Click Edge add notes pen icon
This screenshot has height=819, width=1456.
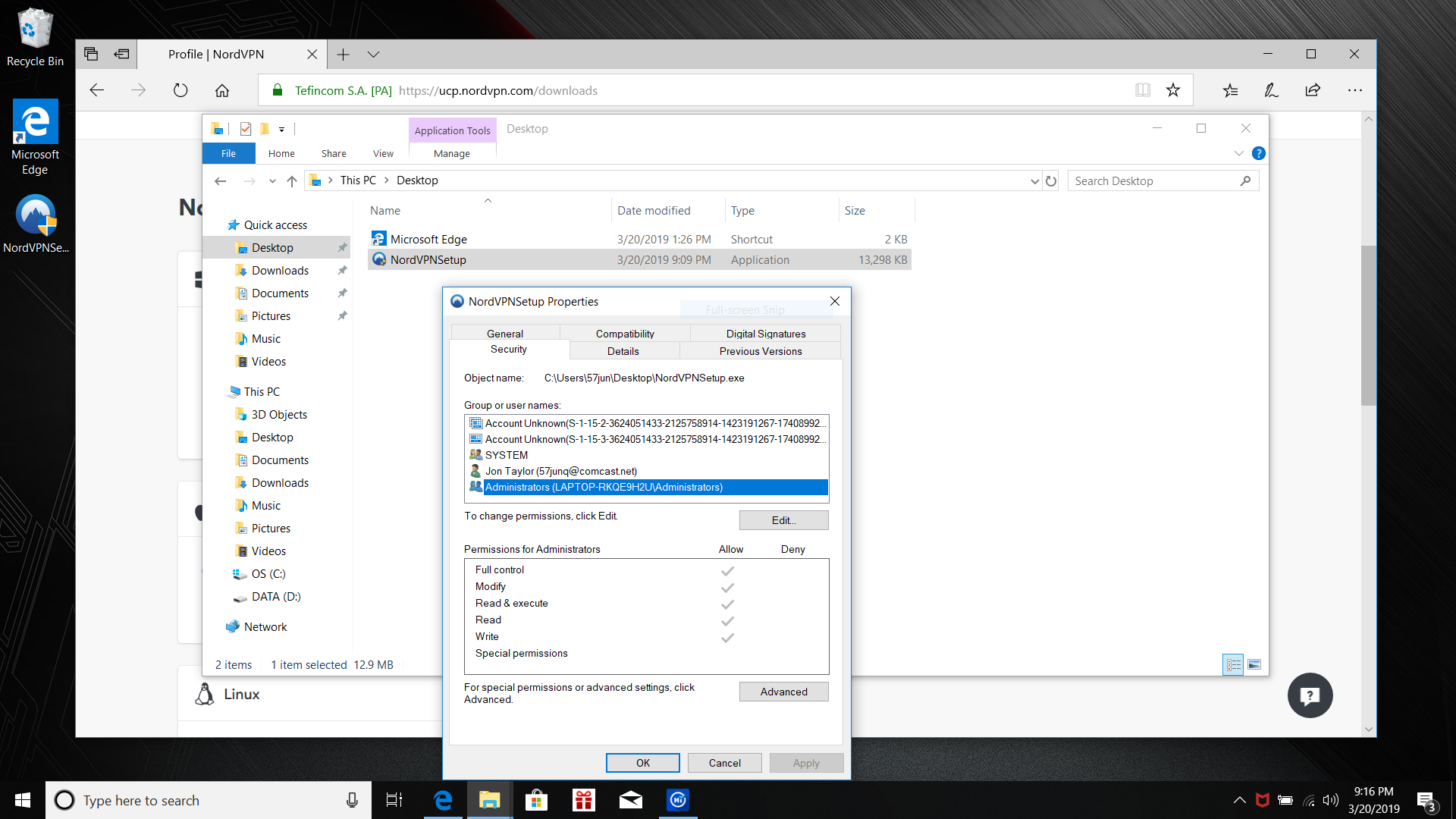1272,90
